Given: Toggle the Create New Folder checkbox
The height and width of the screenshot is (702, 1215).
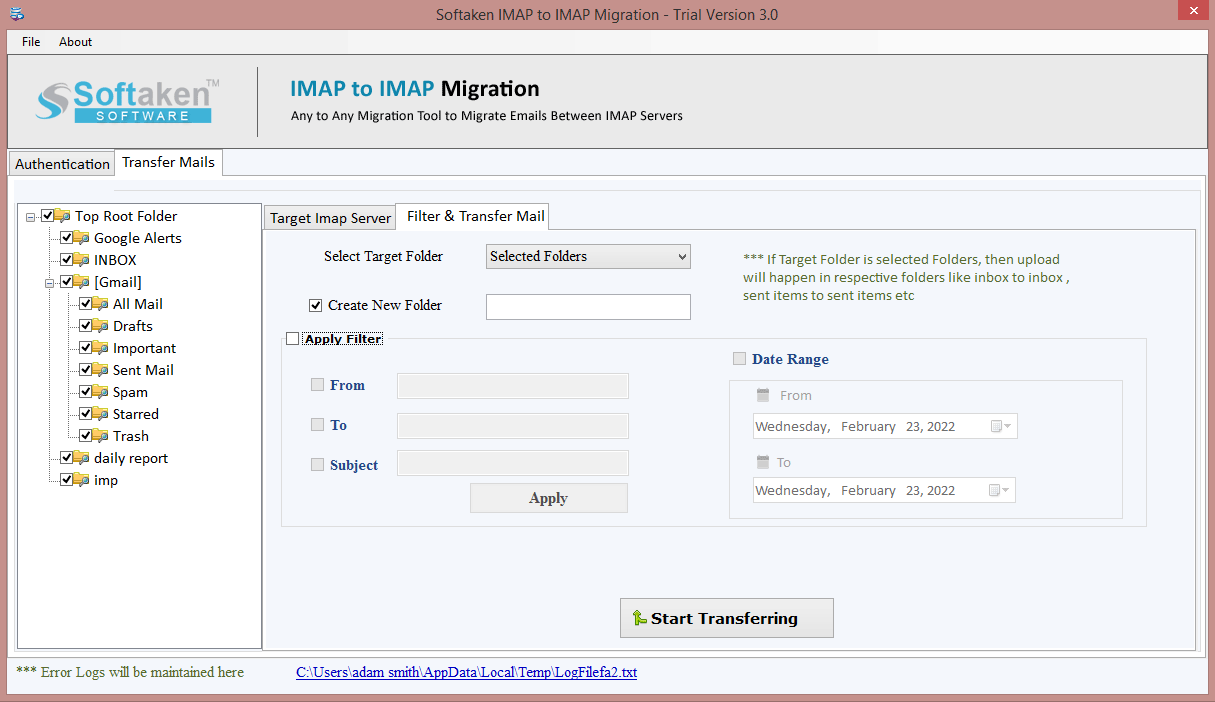Looking at the screenshot, I should tap(316, 306).
